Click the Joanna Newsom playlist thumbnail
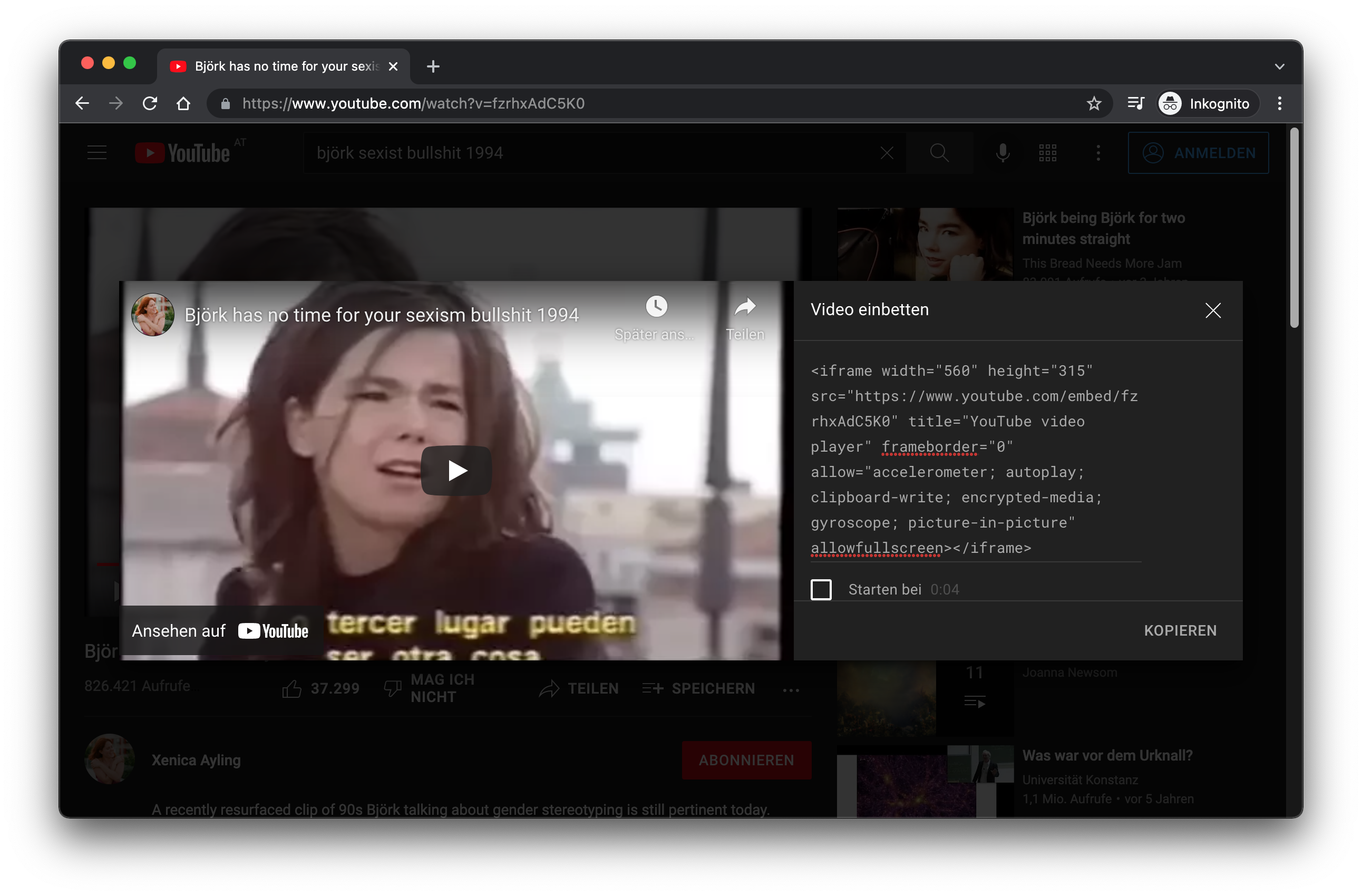Viewport: 1362px width, 896px height. pos(925,698)
